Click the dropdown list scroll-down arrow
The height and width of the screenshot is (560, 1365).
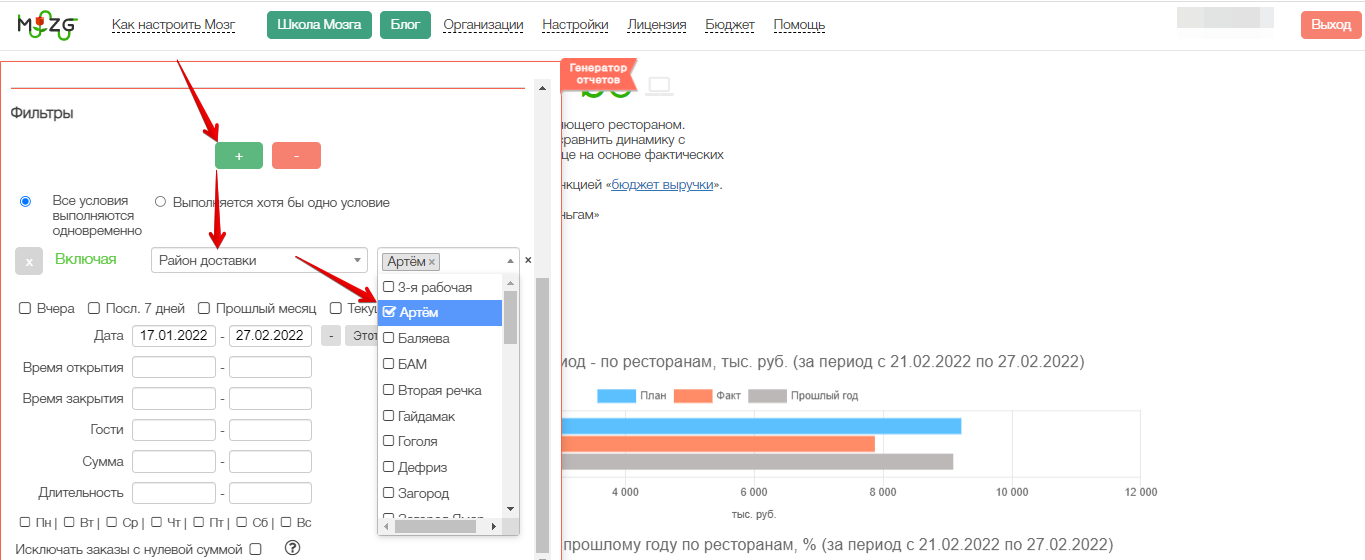(510, 508)
